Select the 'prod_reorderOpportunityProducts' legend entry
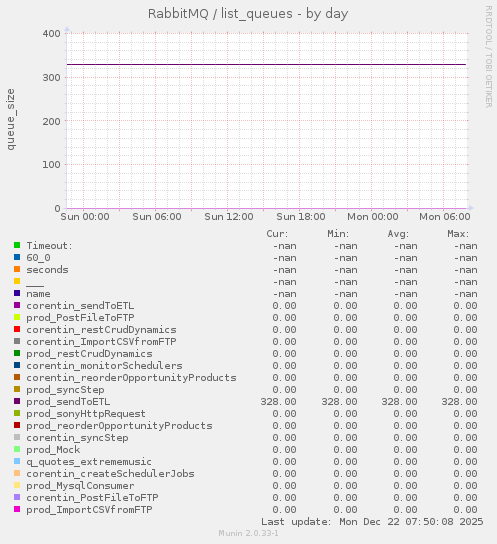This screenshot has height=544, width=497. click(119, 425)
